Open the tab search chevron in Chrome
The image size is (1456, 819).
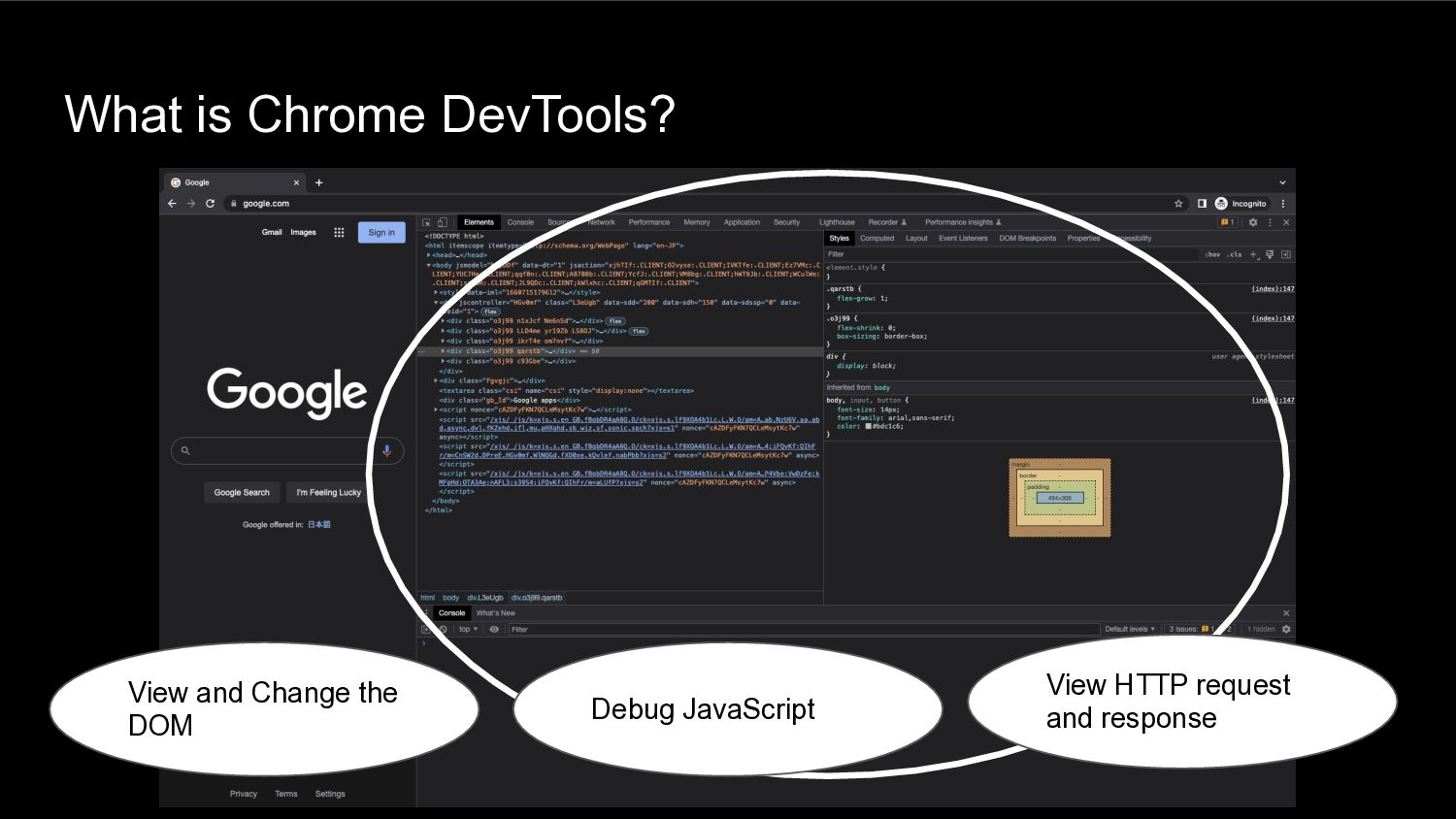(x=1282, y=182)
